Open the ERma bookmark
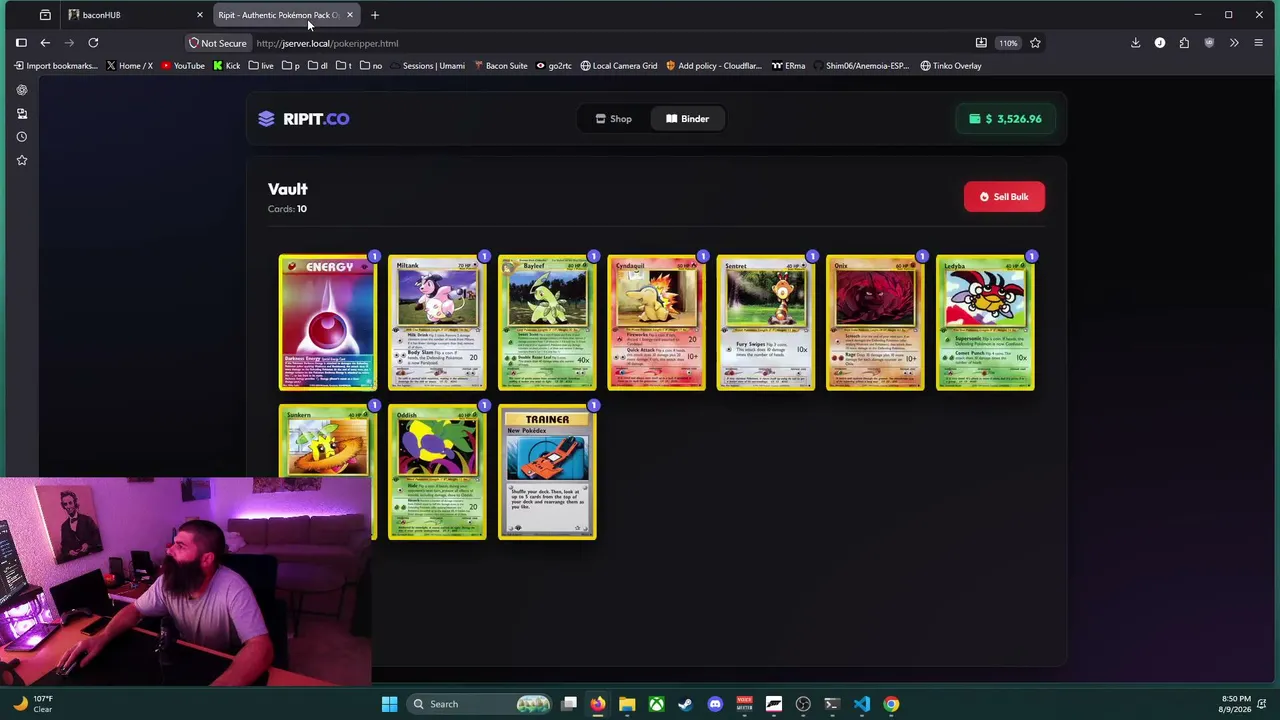The image size is (1280, 720). click(788, 66)
